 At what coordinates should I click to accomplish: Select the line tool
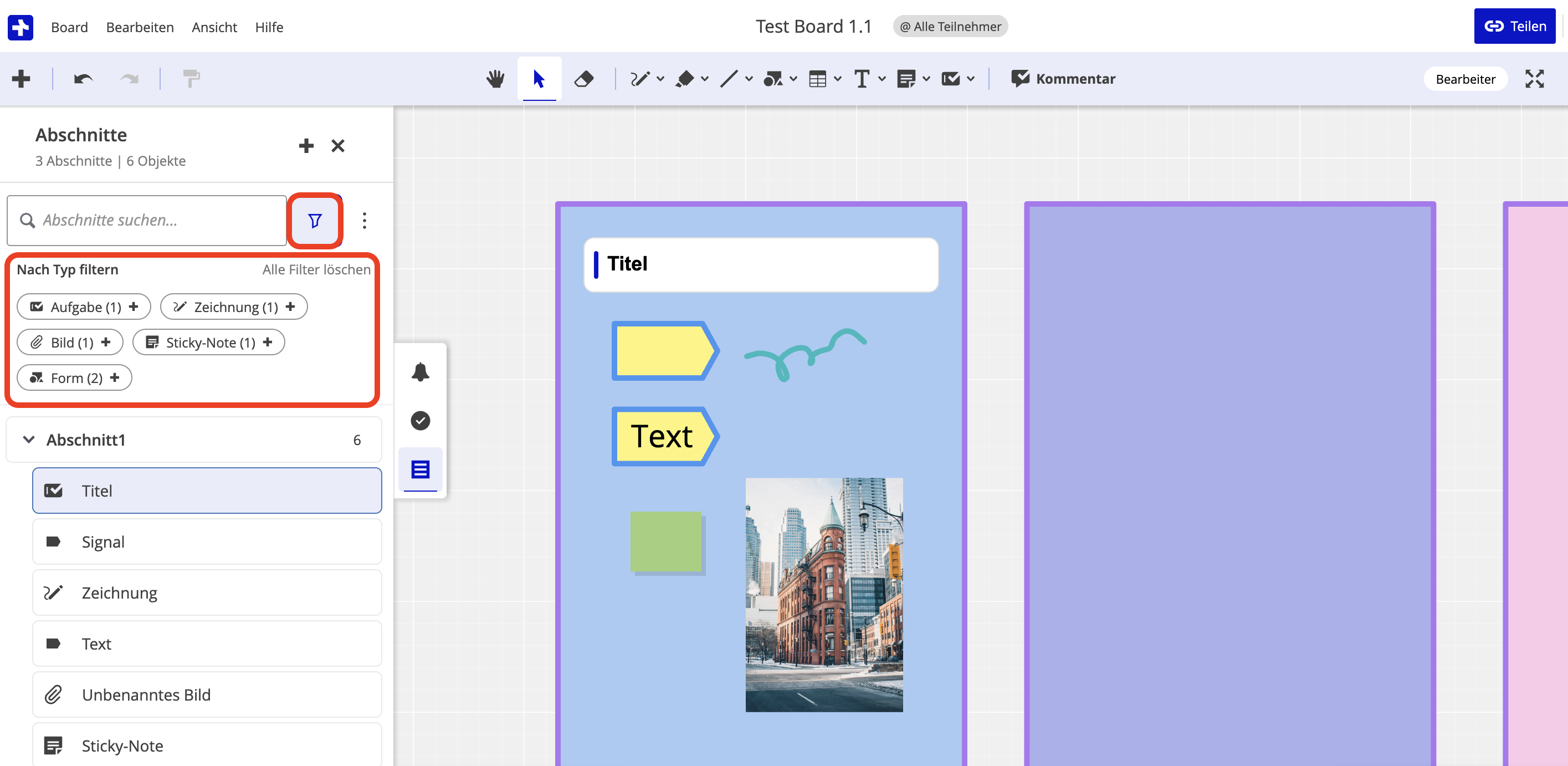[729, 79]
